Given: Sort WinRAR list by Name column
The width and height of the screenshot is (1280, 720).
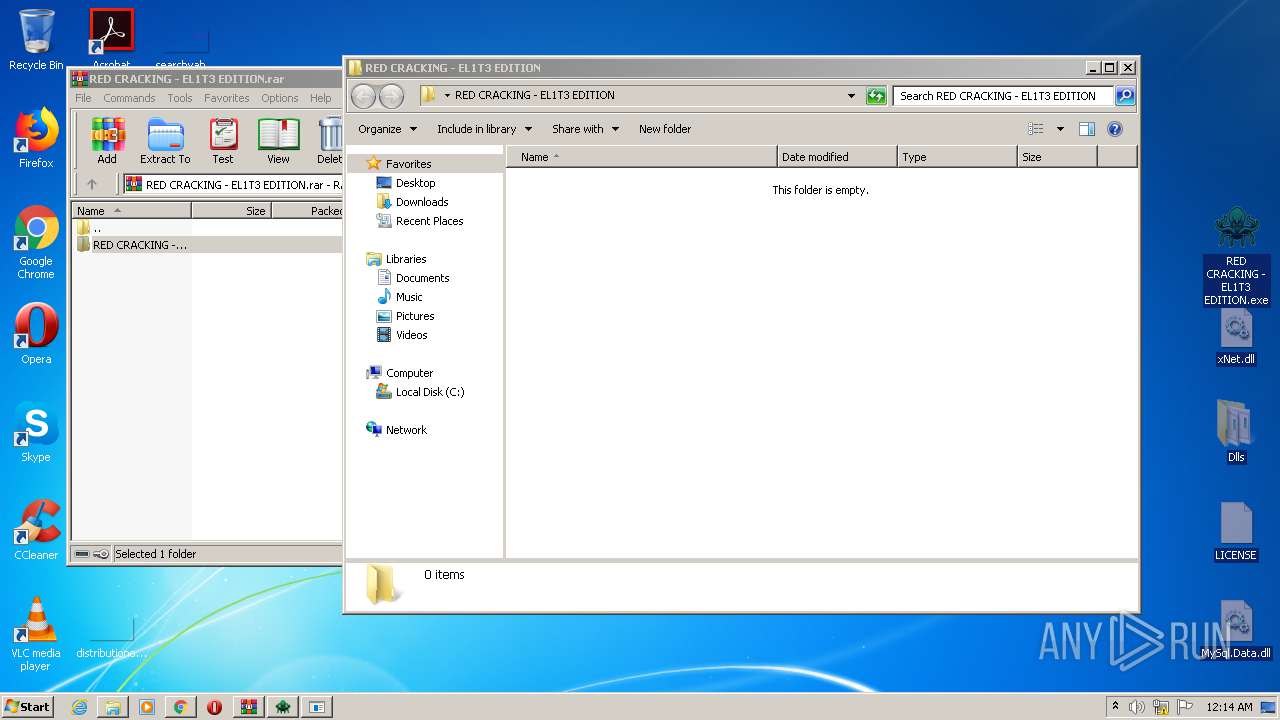Looking at the screenshot, I should tap(131, 210).
